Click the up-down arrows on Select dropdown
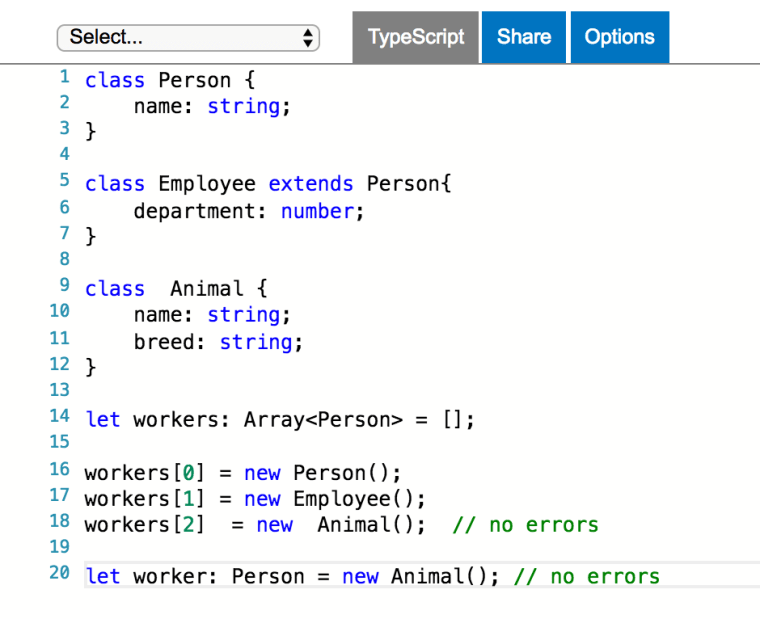The height and width of the screenshot is (619, 760). click(307, 38)
